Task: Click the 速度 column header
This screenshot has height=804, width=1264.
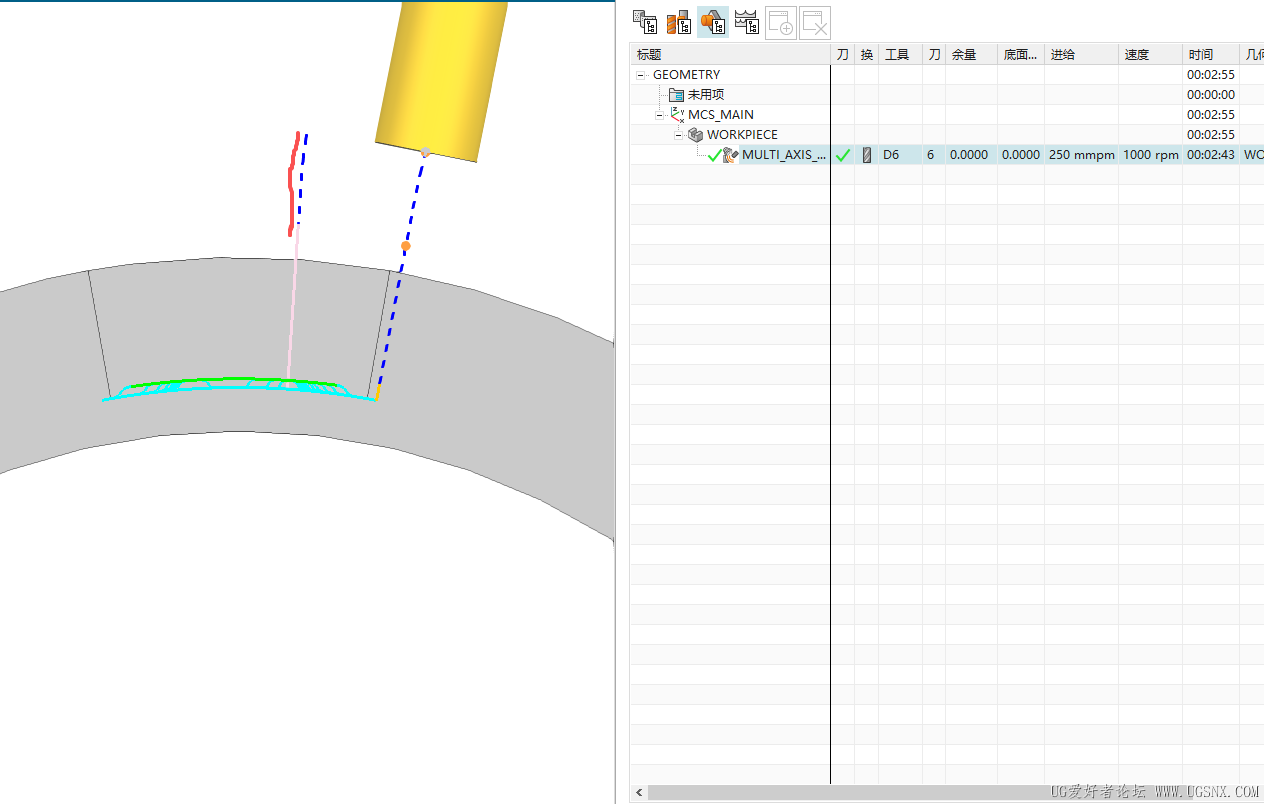Action: coord(1150,55)
